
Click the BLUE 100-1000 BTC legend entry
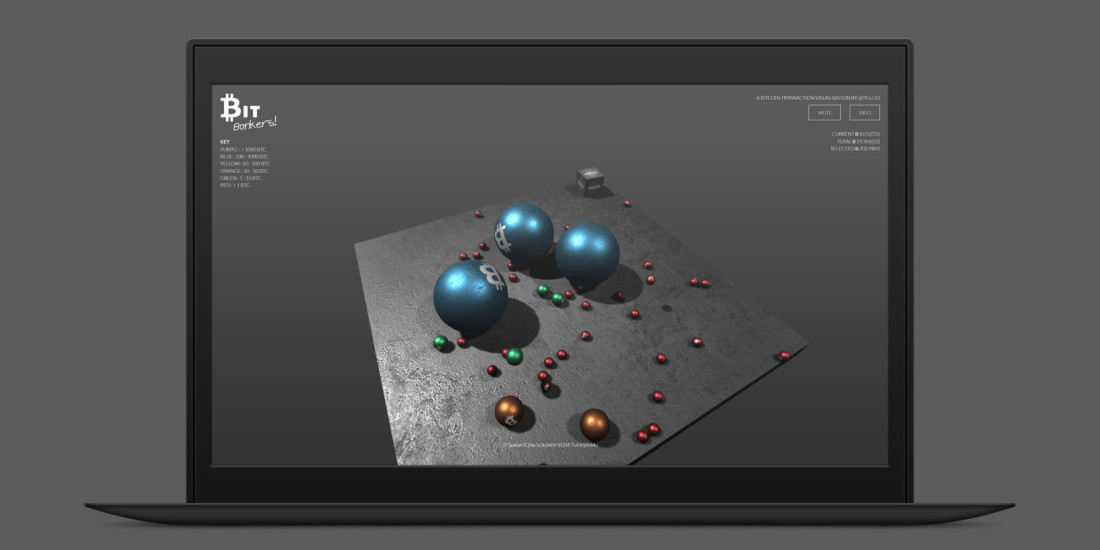tap(244, 156)
